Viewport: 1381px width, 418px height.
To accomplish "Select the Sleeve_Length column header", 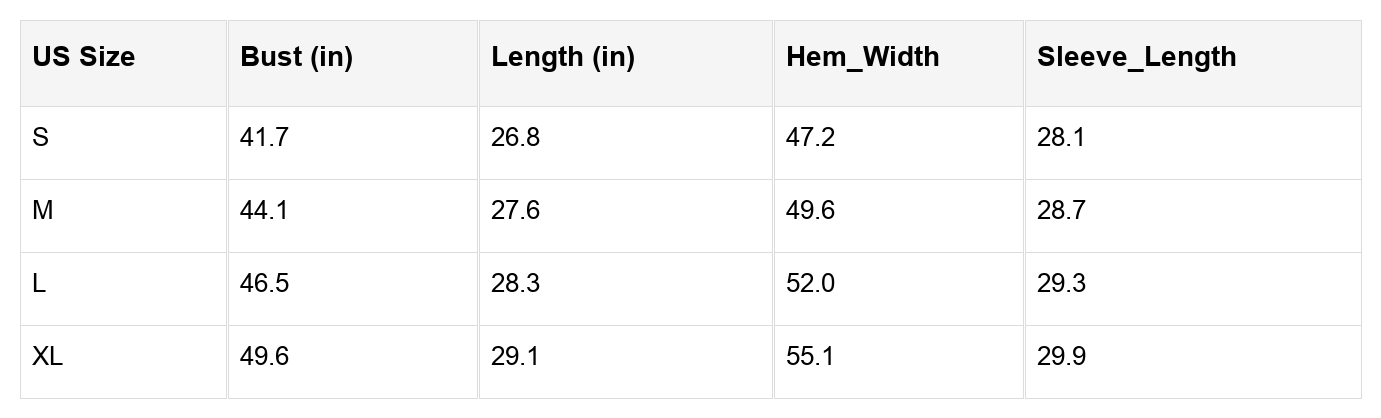I will point(1137,57).
